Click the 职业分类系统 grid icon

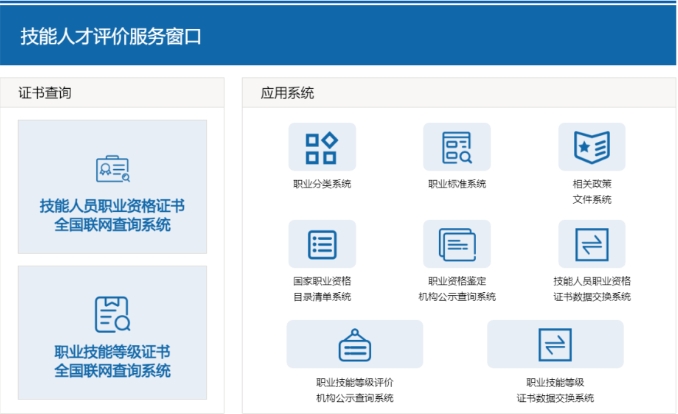(x=321, y=148)
